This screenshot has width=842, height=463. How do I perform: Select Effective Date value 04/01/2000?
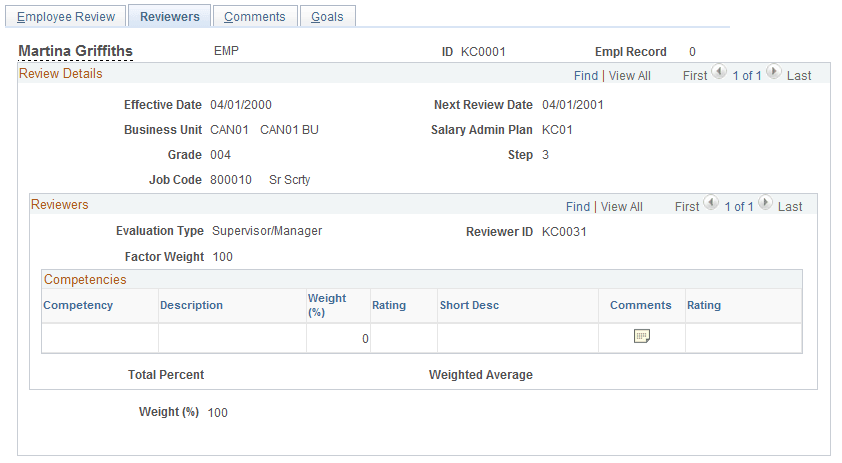click(241, 105)
